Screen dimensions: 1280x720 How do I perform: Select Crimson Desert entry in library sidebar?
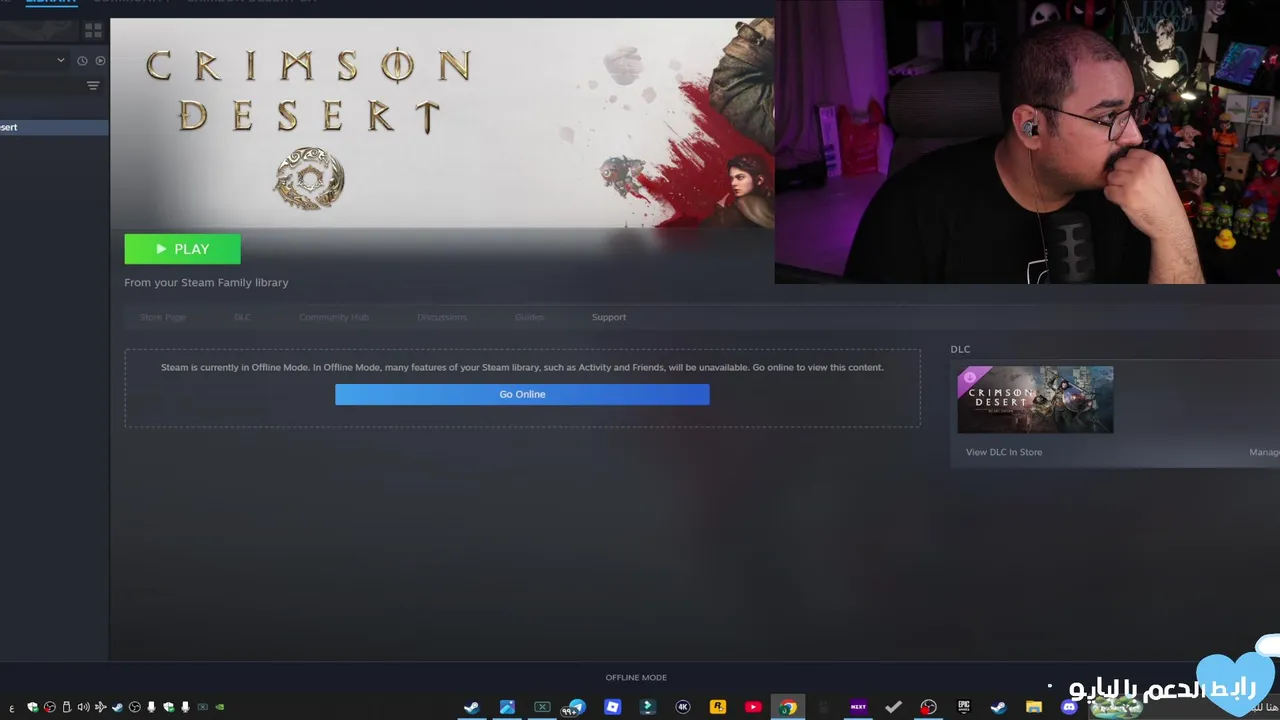pos(54,127)
